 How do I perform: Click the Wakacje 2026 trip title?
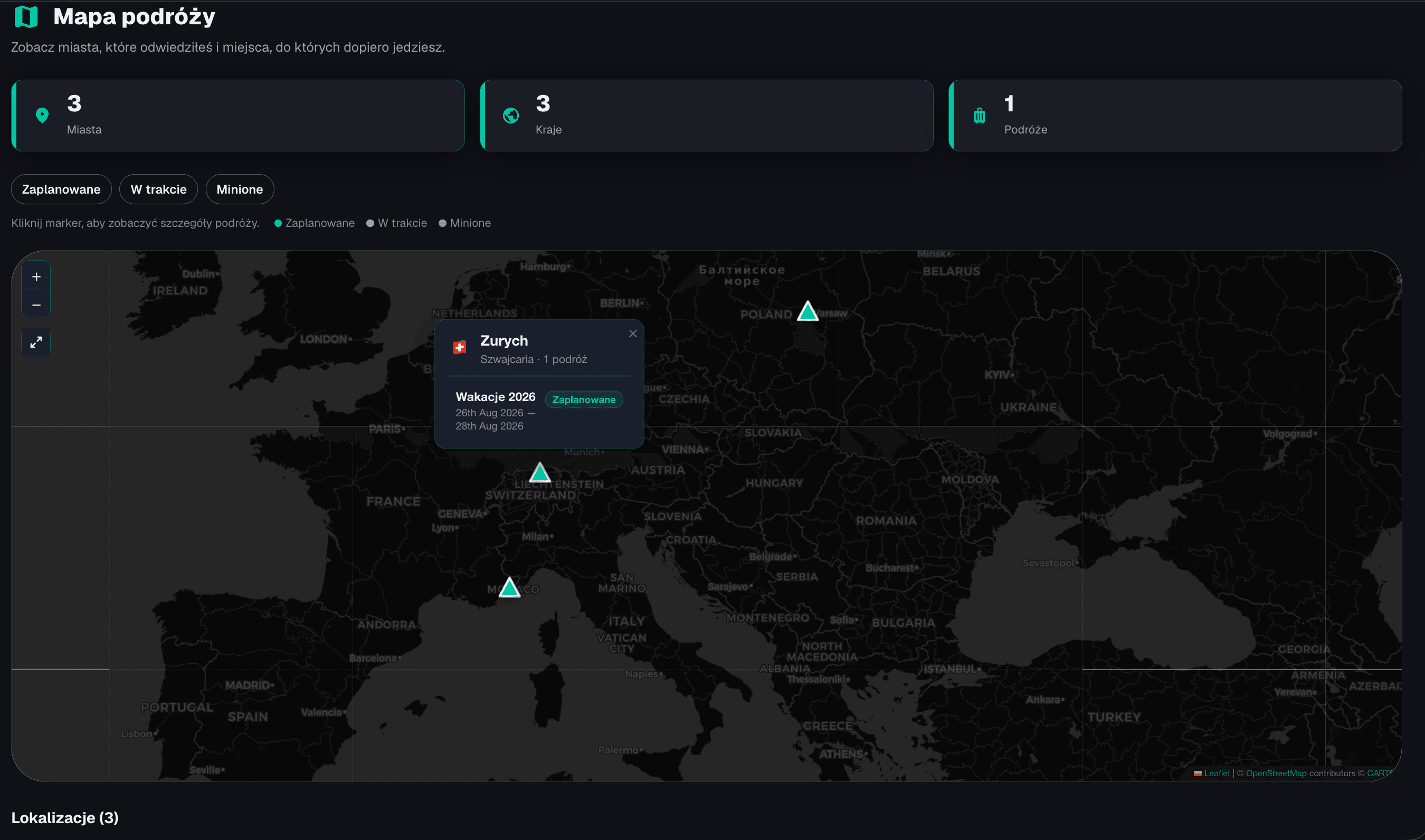[496, 397]
